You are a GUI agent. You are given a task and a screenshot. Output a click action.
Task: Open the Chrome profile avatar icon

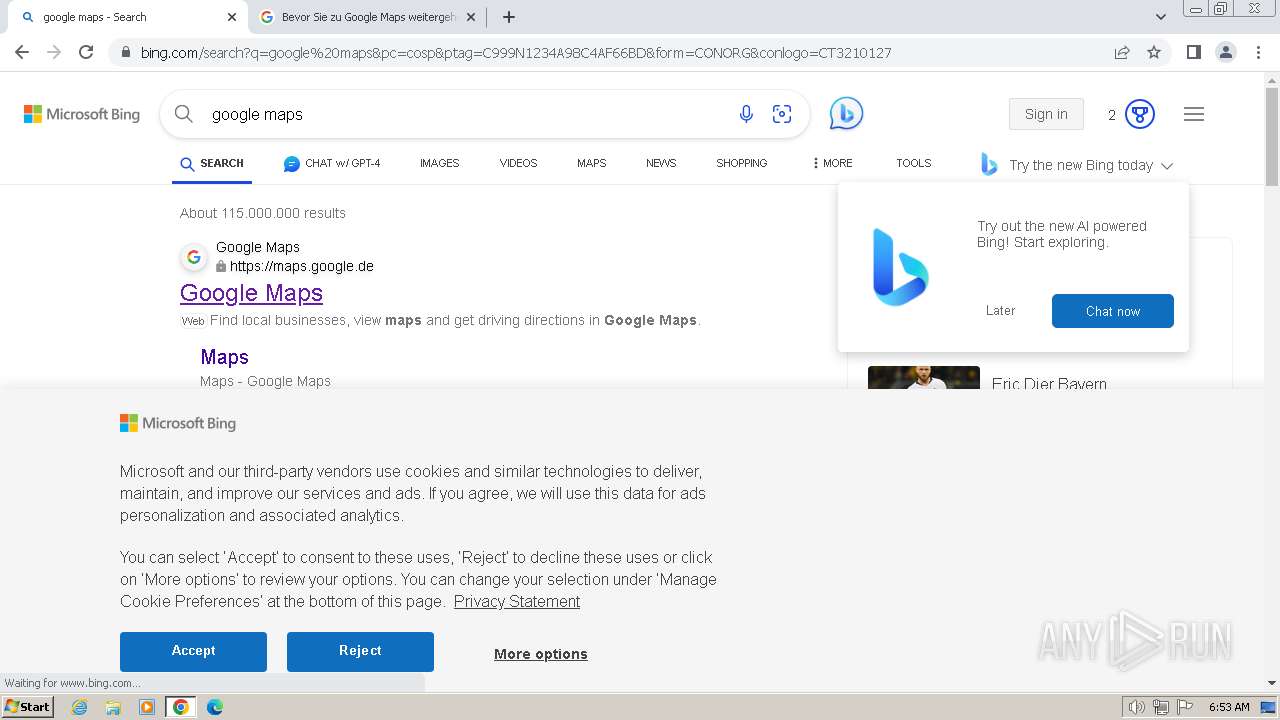1225,52
